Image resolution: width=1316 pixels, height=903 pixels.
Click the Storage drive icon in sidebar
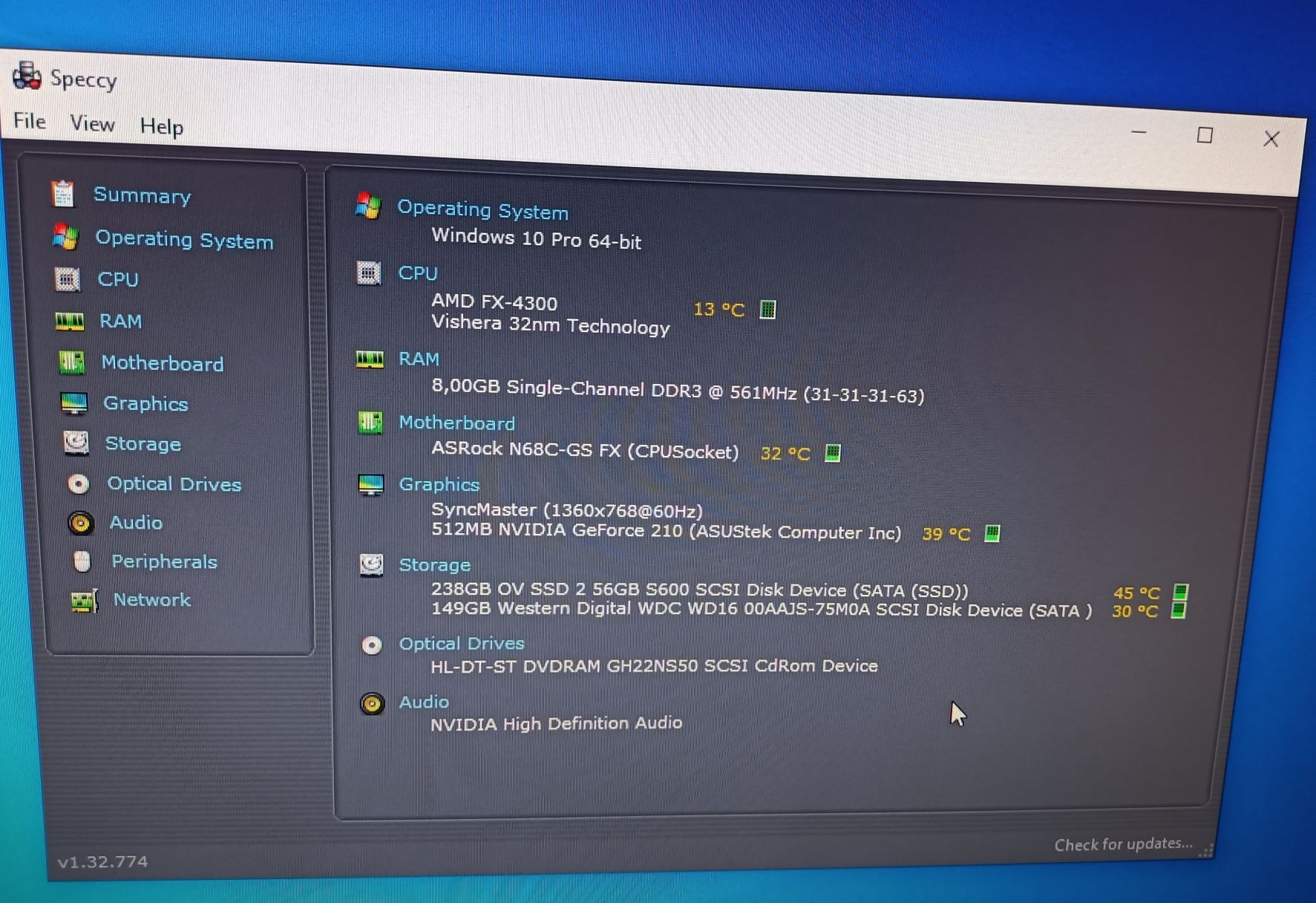pos(76,443)
